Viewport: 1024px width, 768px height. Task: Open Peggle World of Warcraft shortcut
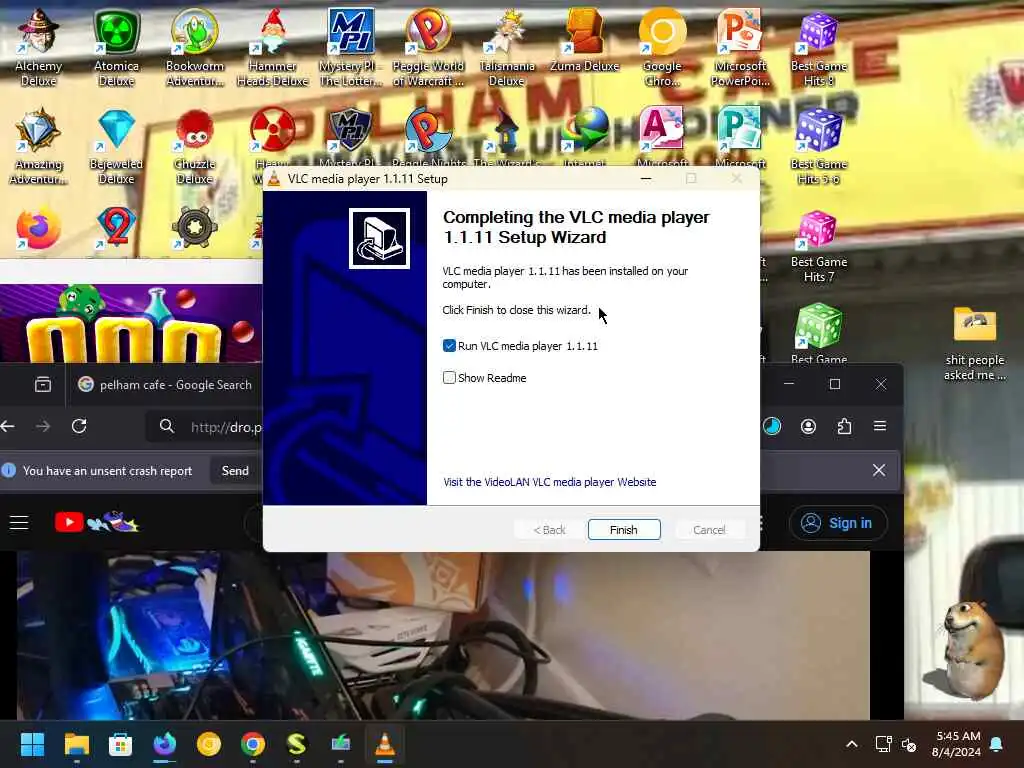428,48
